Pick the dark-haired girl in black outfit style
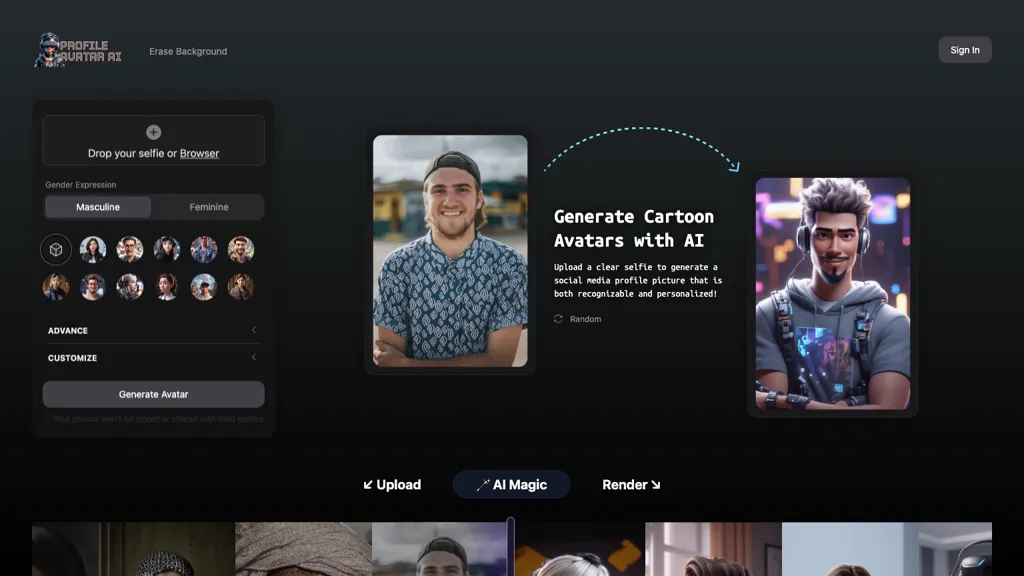Image resolution: width=1024 pixels, height=576 pixels. [167, 249]
